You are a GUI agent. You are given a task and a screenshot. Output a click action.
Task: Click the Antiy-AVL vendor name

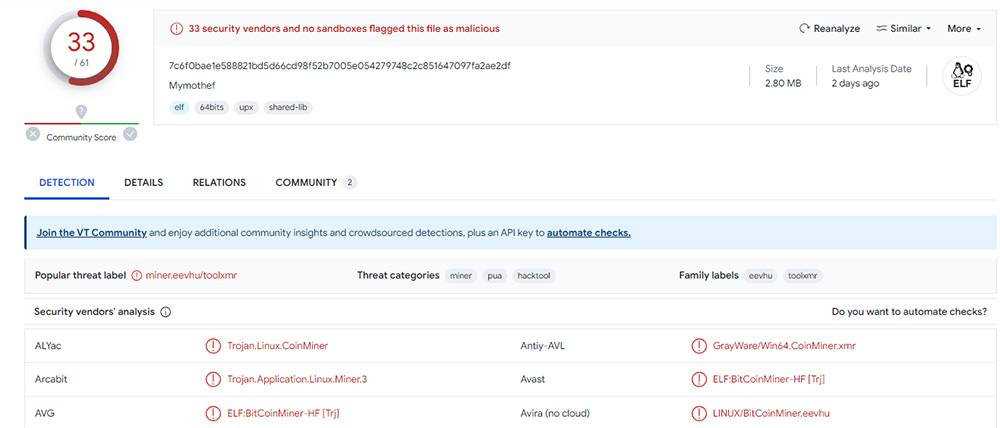(543, 346)
